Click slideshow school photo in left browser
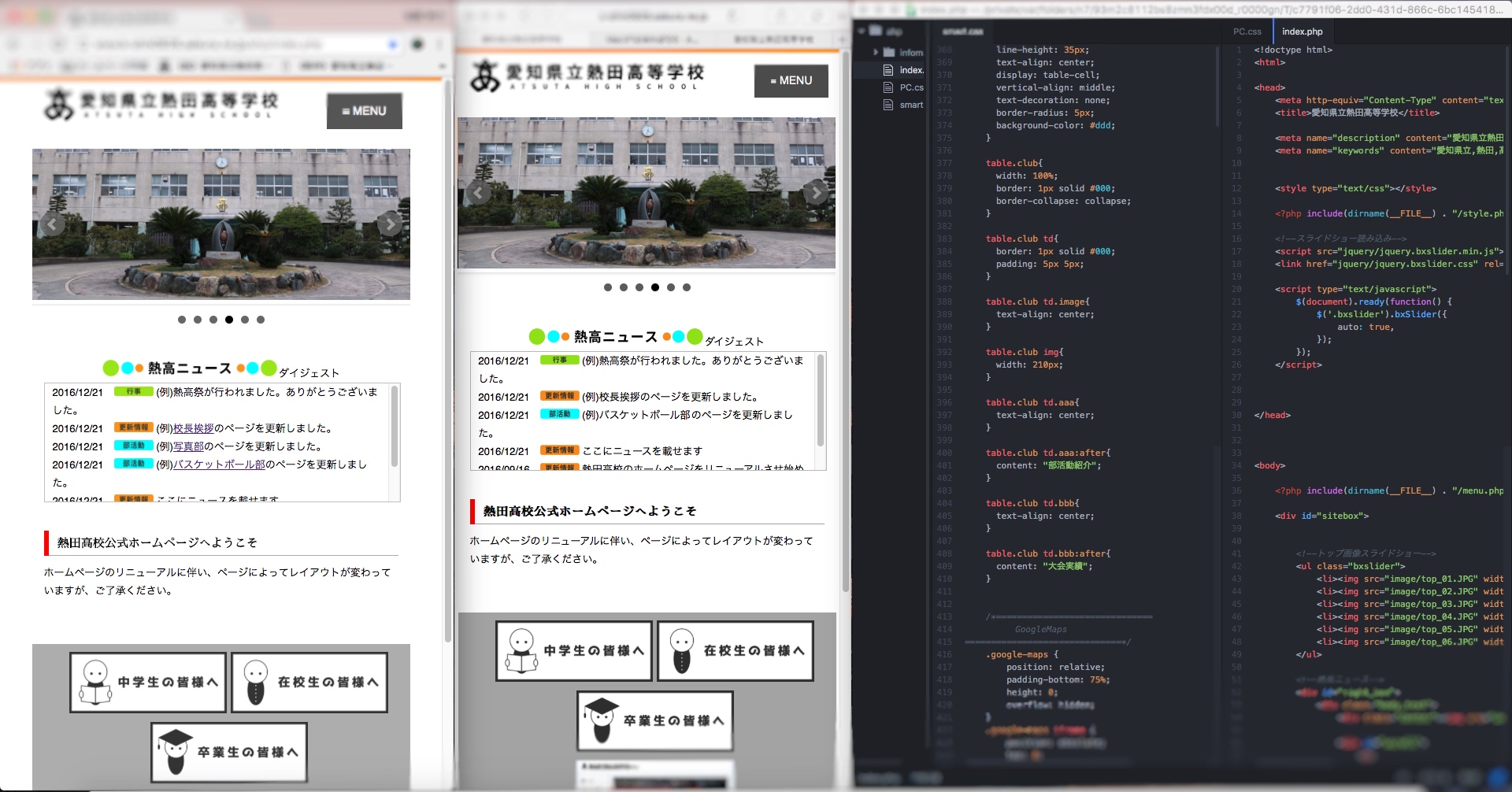 point(221,224)
